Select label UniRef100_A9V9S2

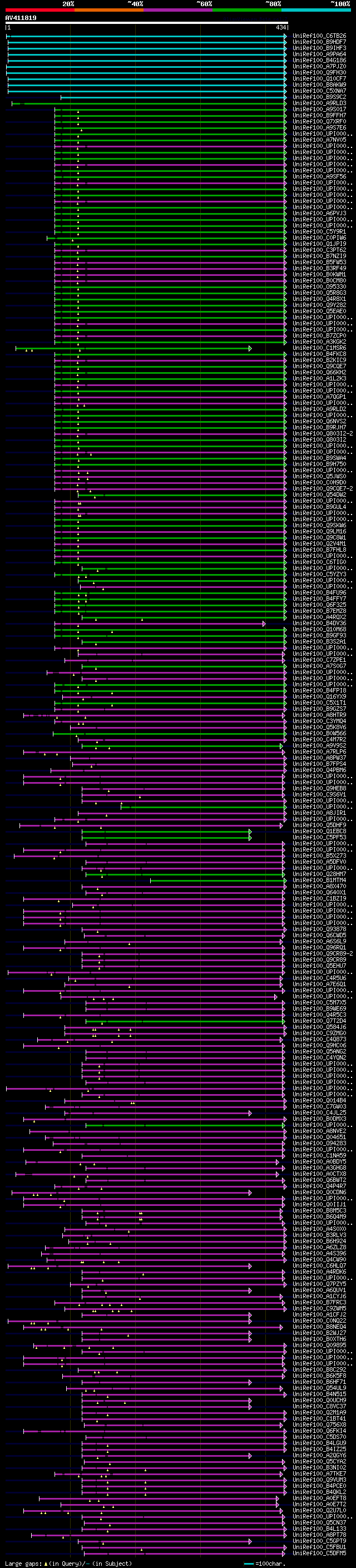pos(319,746)
